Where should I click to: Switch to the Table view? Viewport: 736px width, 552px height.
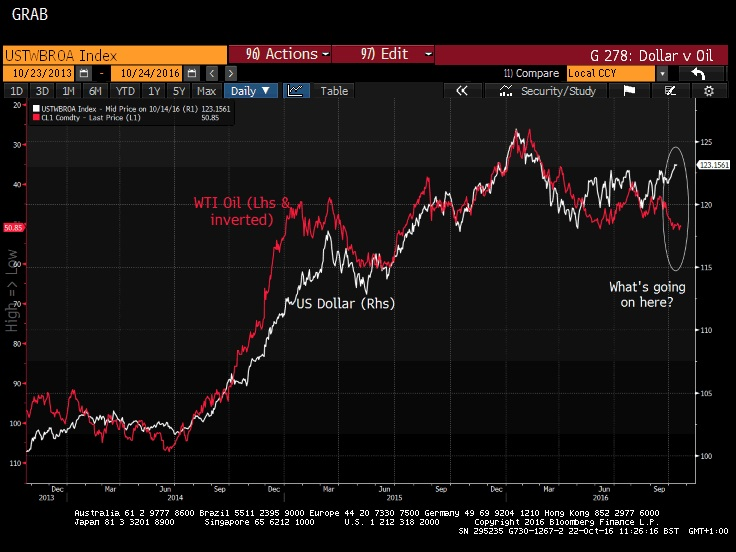pyautogui.click(x=334, y=91)
